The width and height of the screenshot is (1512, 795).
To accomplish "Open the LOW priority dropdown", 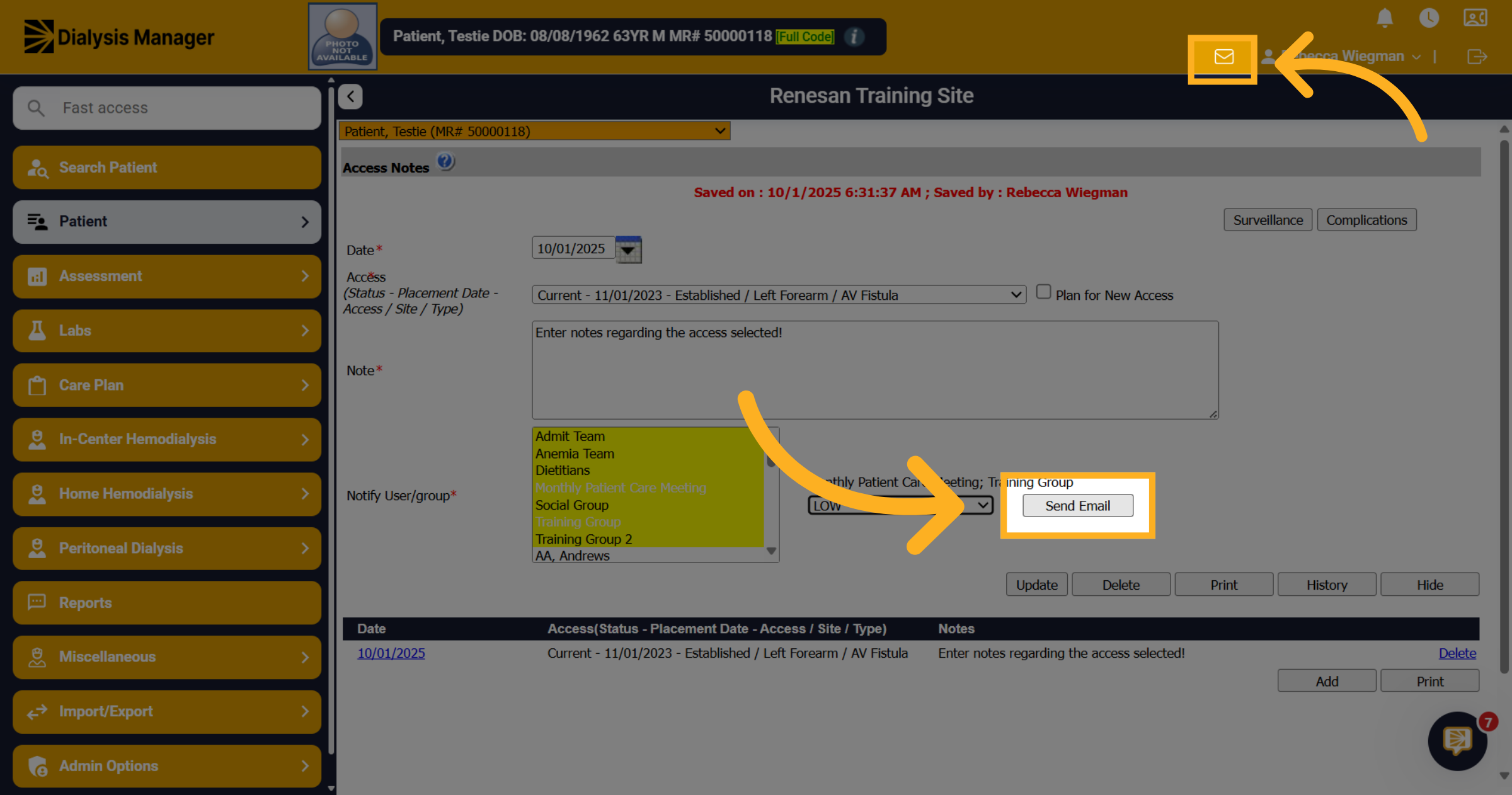I will tap(900, 505).
